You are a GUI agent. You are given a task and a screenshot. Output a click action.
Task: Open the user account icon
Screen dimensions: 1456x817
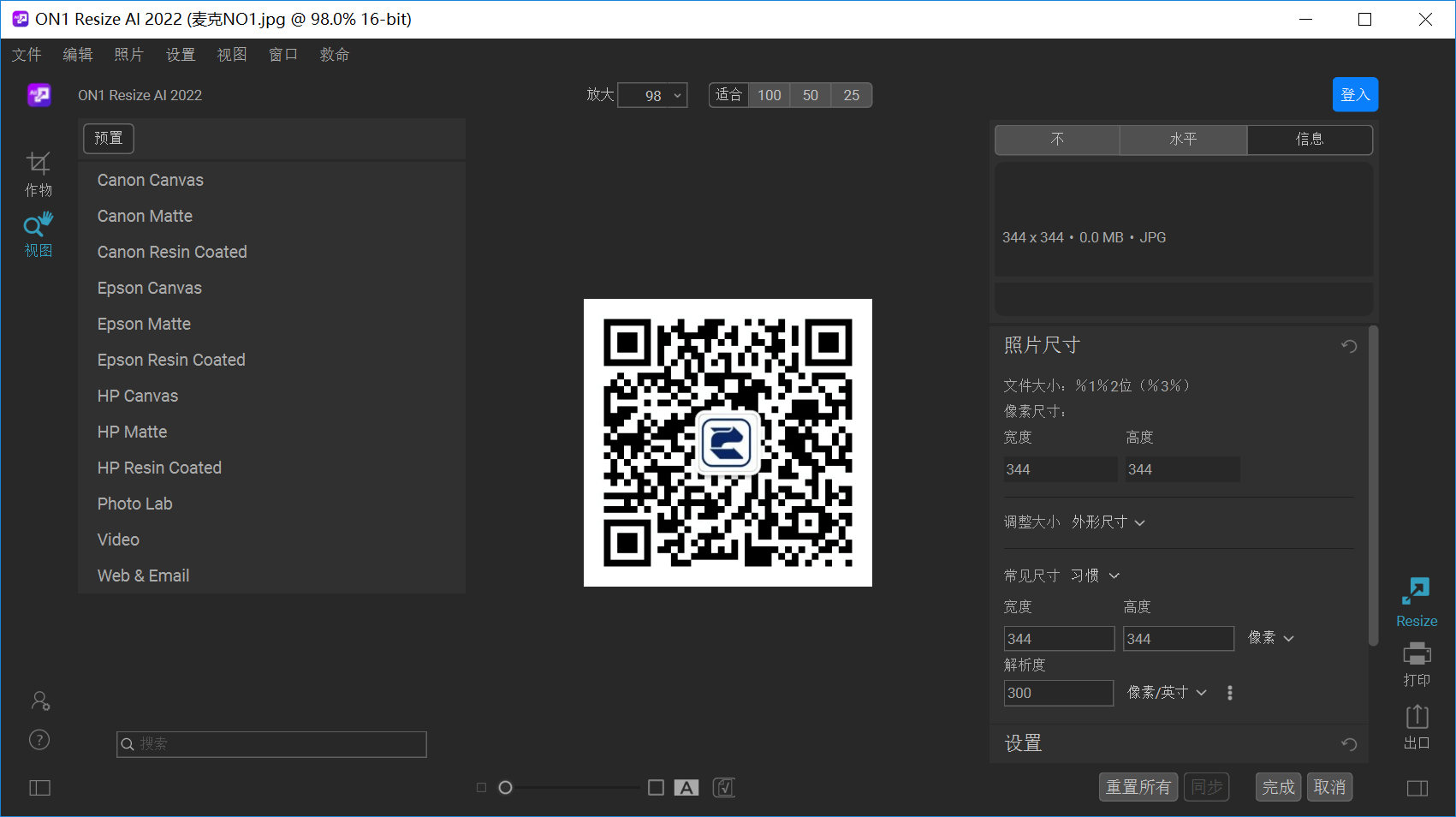40,701
